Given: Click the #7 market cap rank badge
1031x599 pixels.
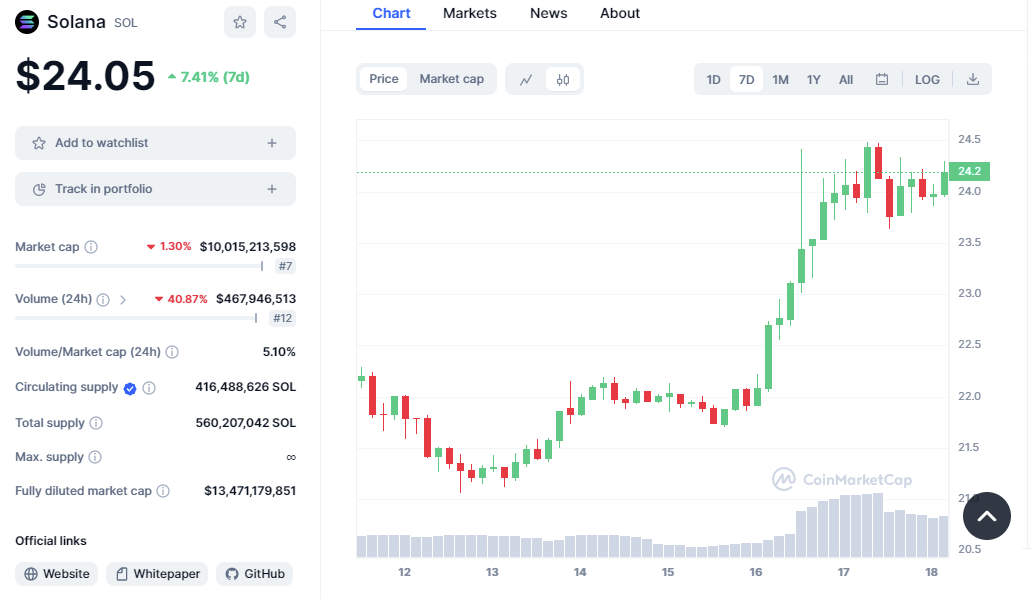Looking at the screenshot, I should (x=285, y=266).
